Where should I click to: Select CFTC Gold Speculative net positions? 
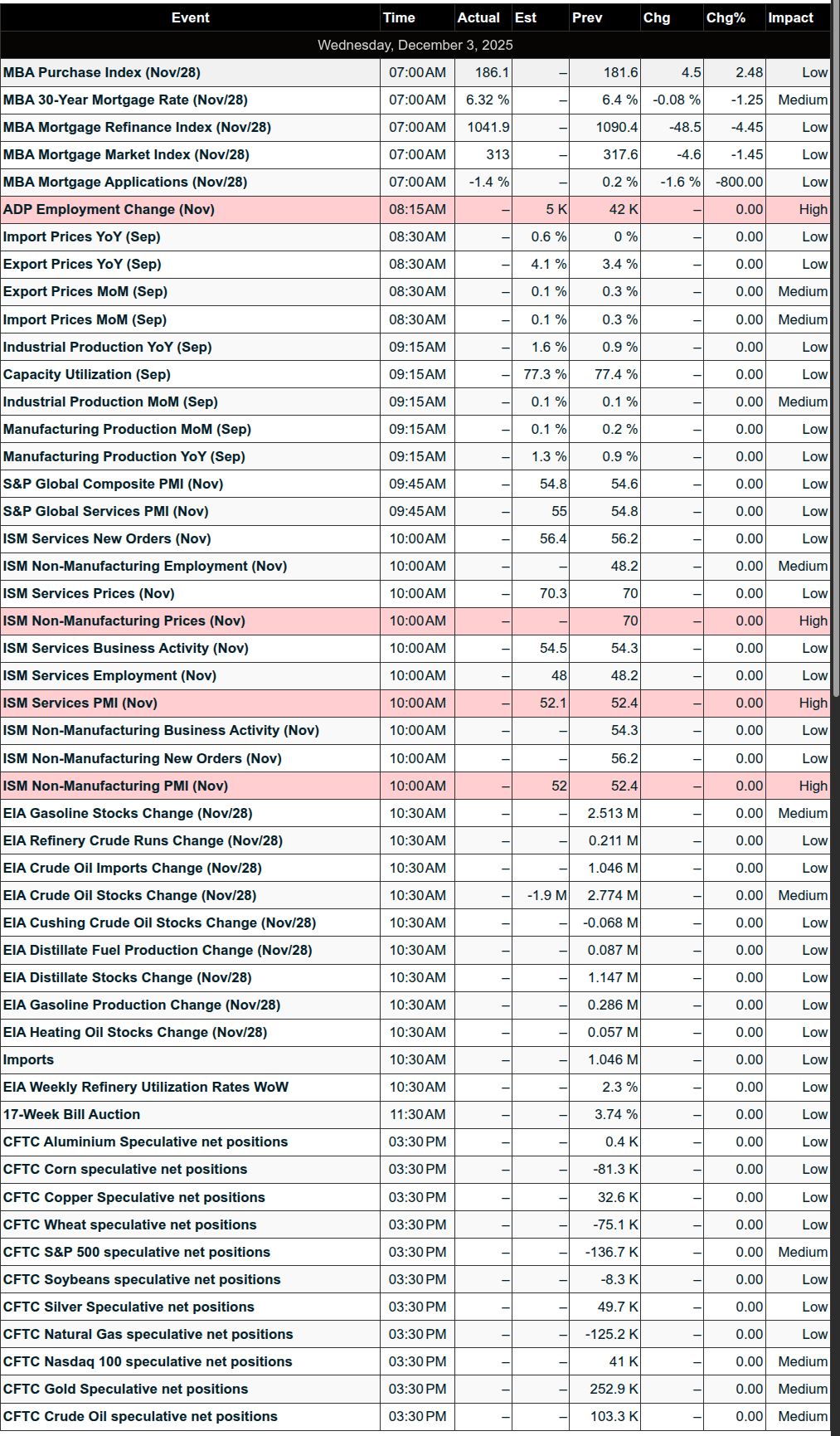125,1390
